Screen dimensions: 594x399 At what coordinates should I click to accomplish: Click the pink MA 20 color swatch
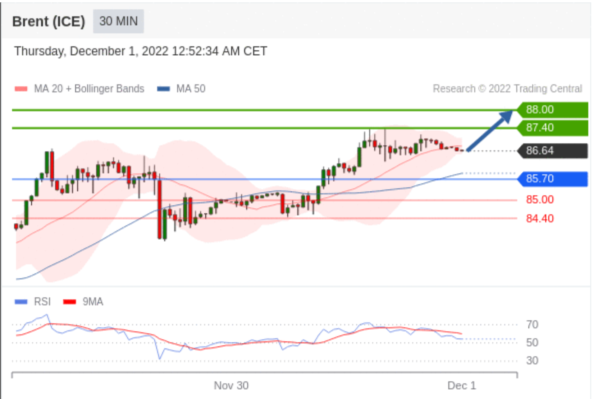[x=21, y=89]
